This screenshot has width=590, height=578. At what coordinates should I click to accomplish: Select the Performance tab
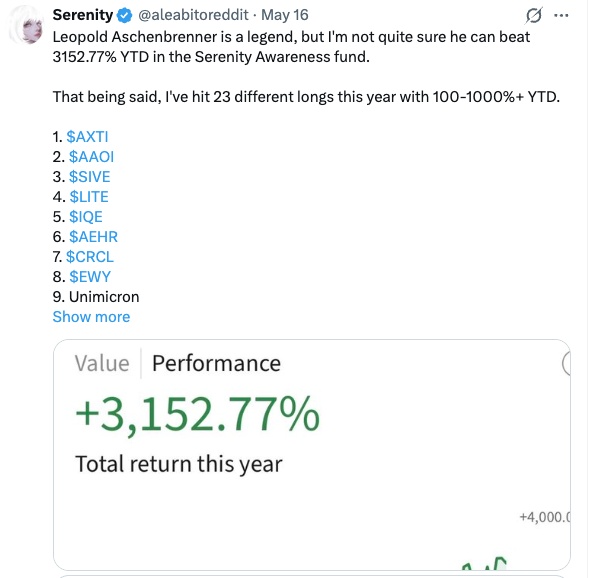coord(216,363)
